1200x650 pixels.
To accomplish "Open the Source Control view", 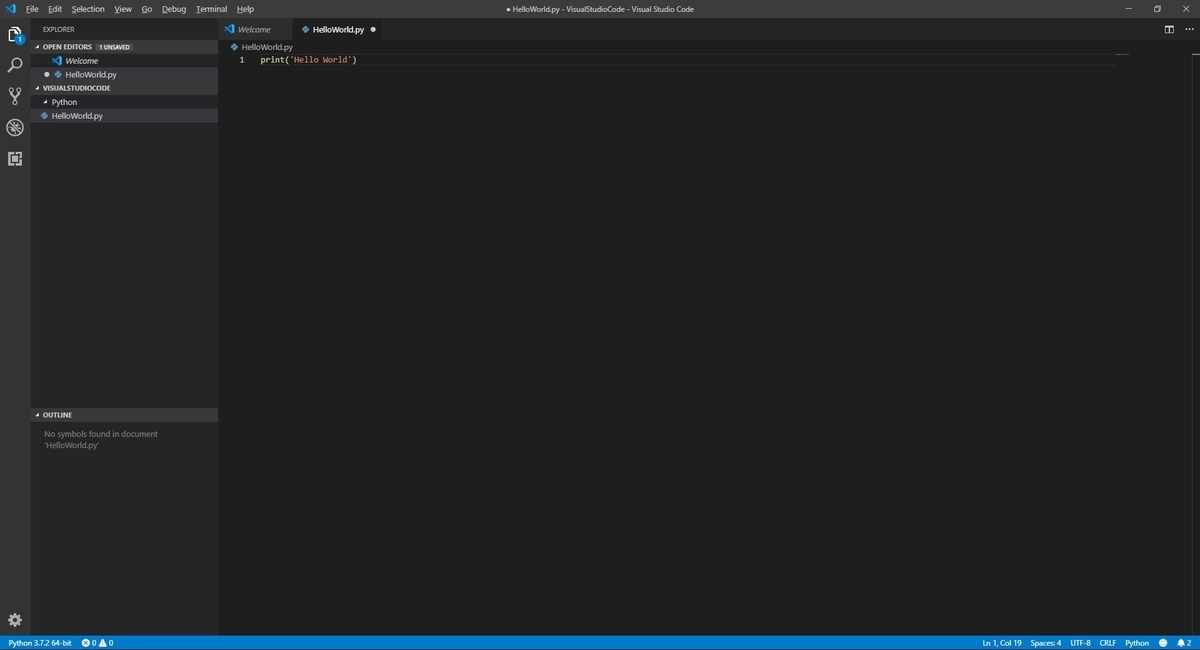I will (15, 96).
